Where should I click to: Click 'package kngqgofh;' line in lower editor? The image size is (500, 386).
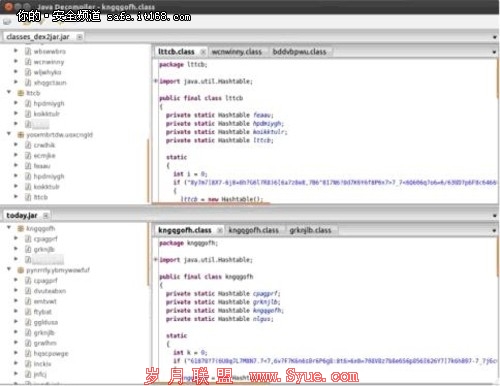tap(188, 243)
